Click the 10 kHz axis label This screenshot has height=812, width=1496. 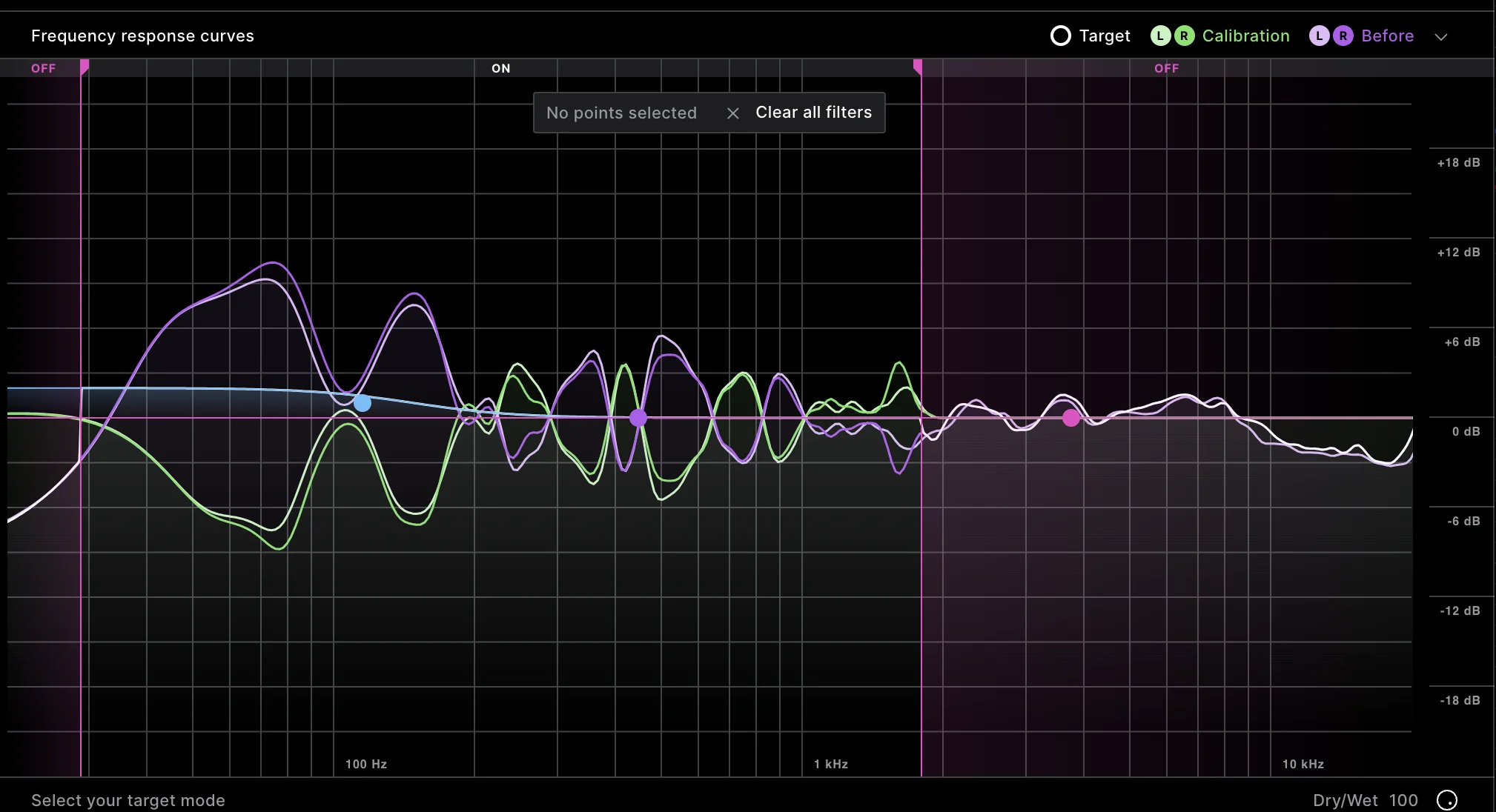(x=1303, y=764)
